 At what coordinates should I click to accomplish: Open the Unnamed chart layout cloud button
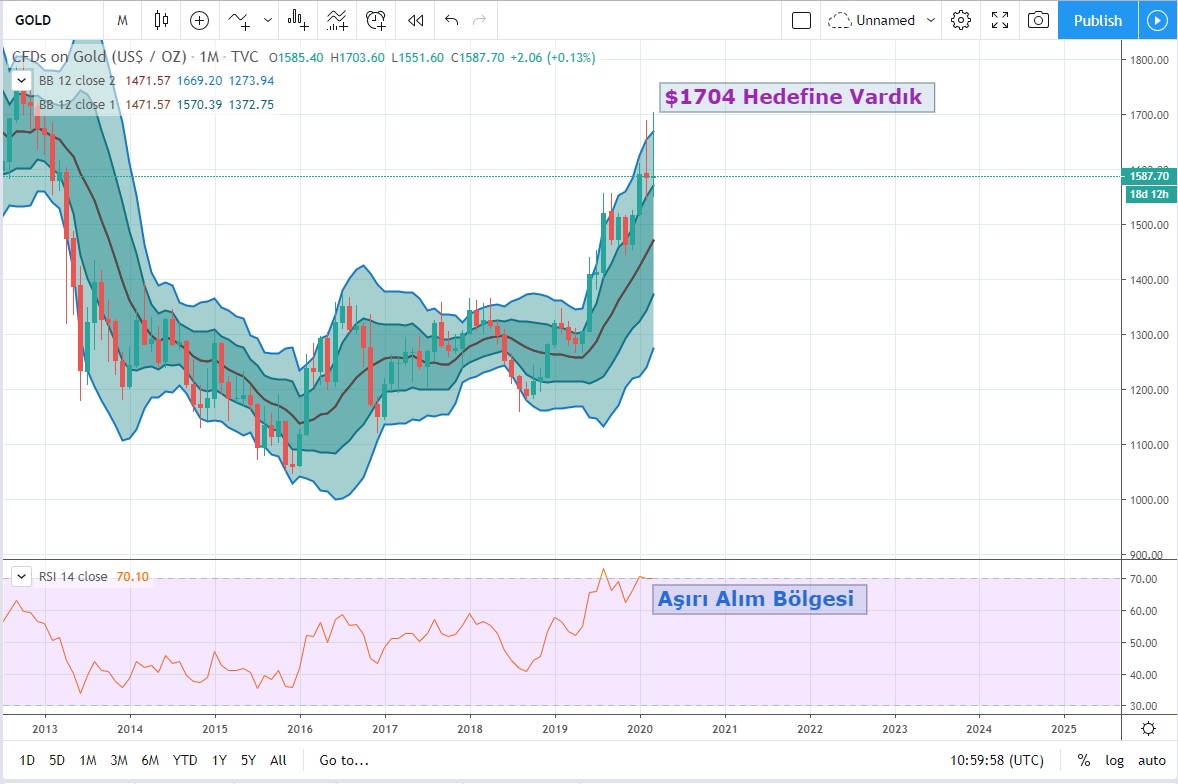(x=871, y=20)
